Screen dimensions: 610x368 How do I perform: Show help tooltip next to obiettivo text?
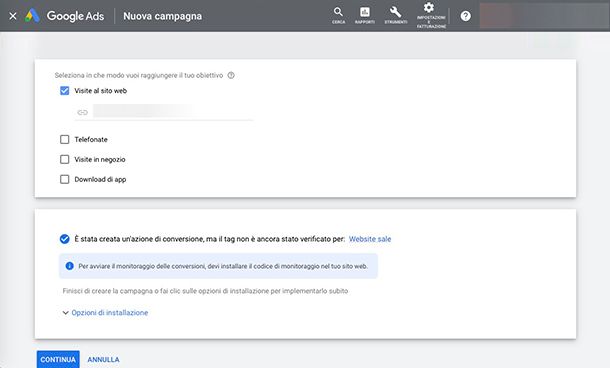click(231, 75)
